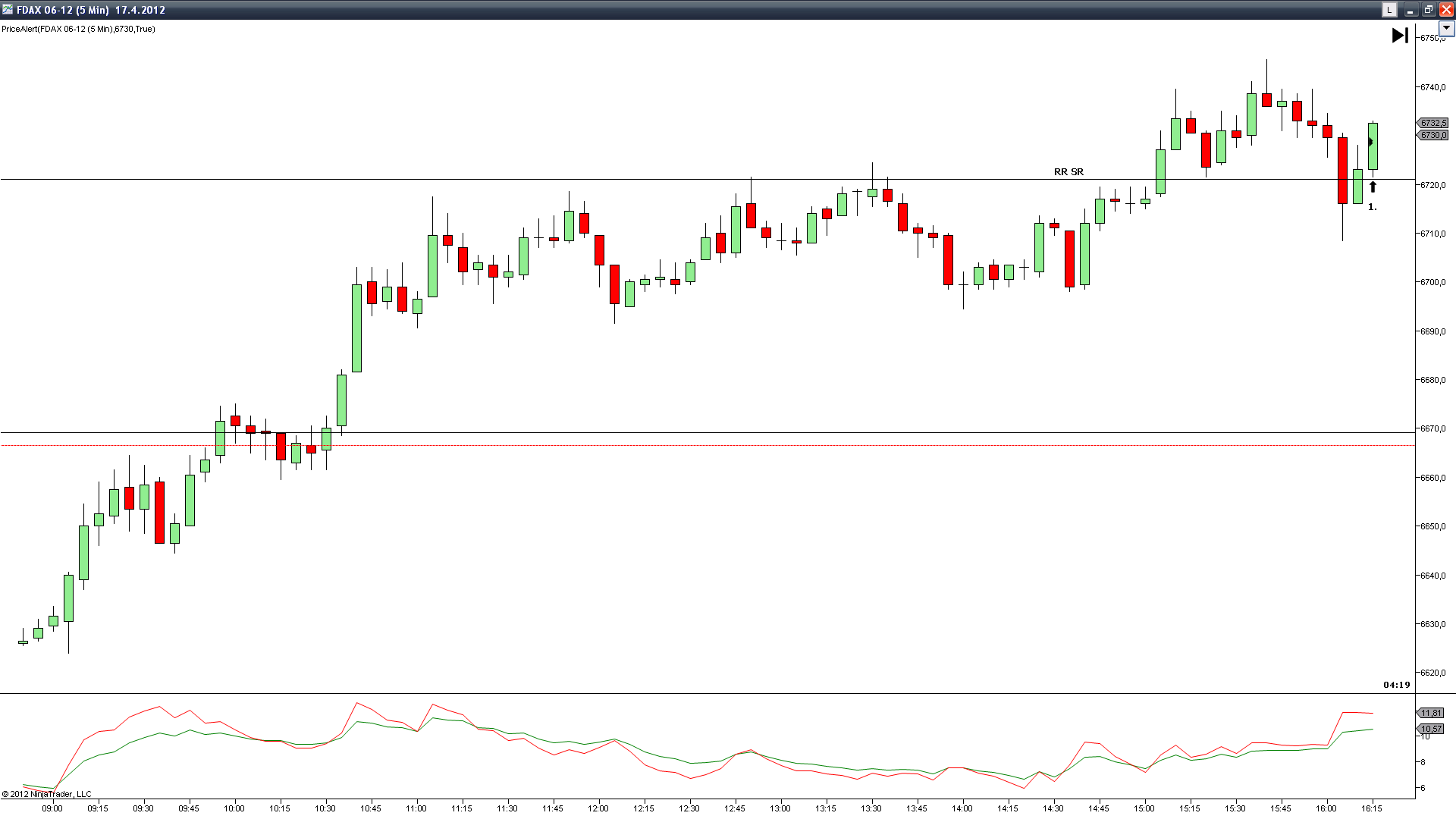Click the 12:00 time axis label
The image size is (1456, 819).
tap(598, 808)
